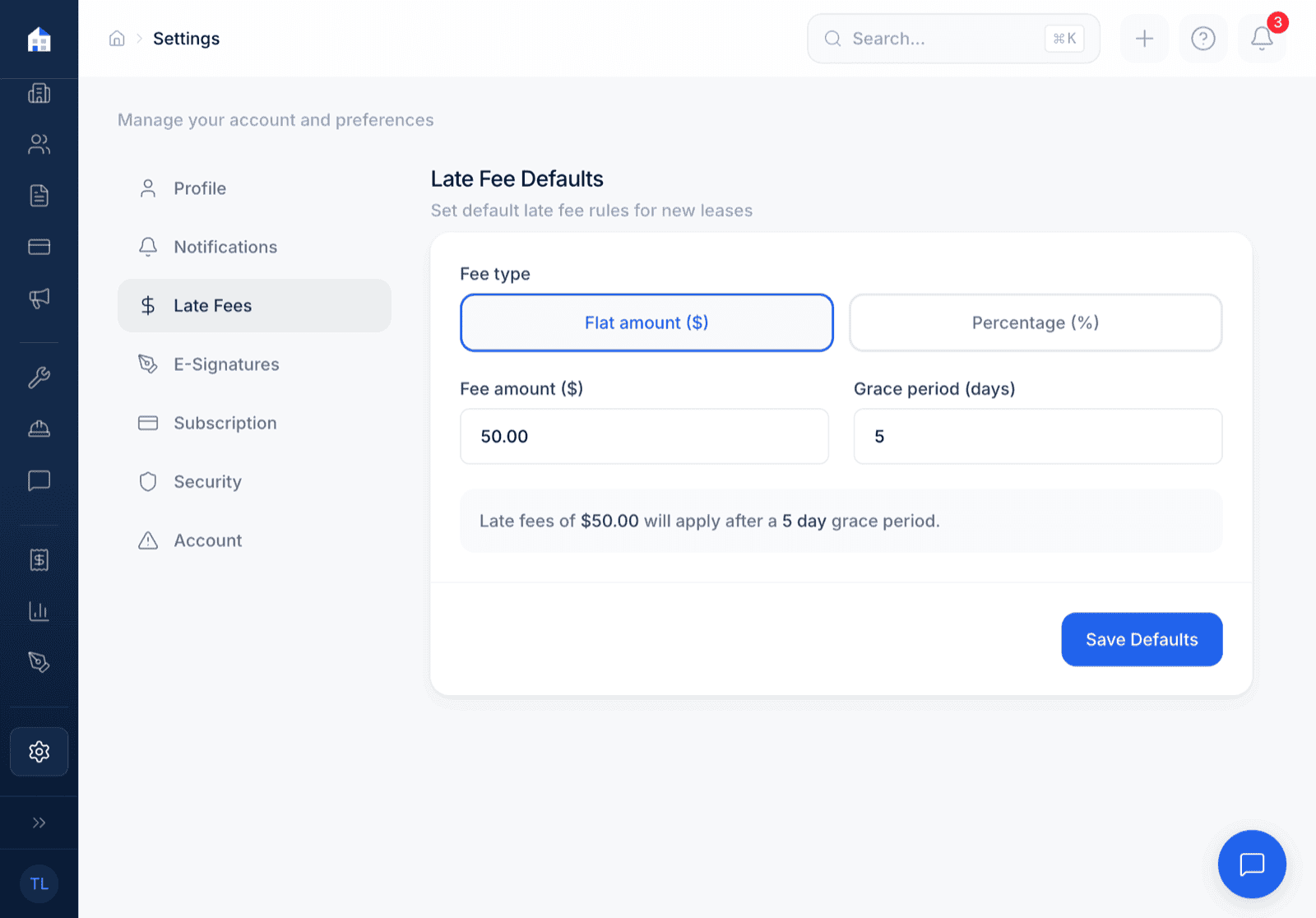The image size is (1316, 918).
Task: Open the TL profile avatar menu
Action: point(39,883)
